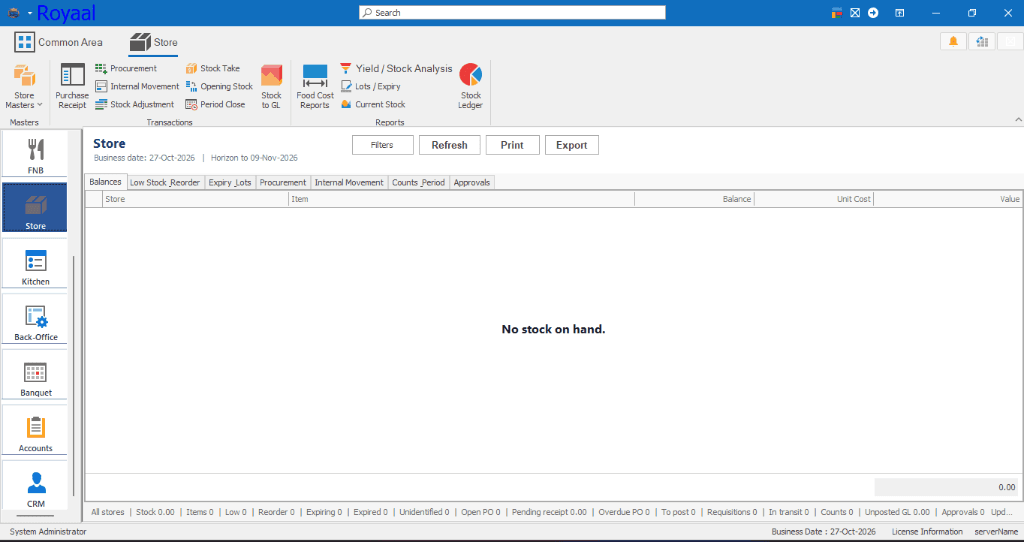Expand the Store Masters dropdown arrow
The image size is (1024, 542).
coord(40,104)
